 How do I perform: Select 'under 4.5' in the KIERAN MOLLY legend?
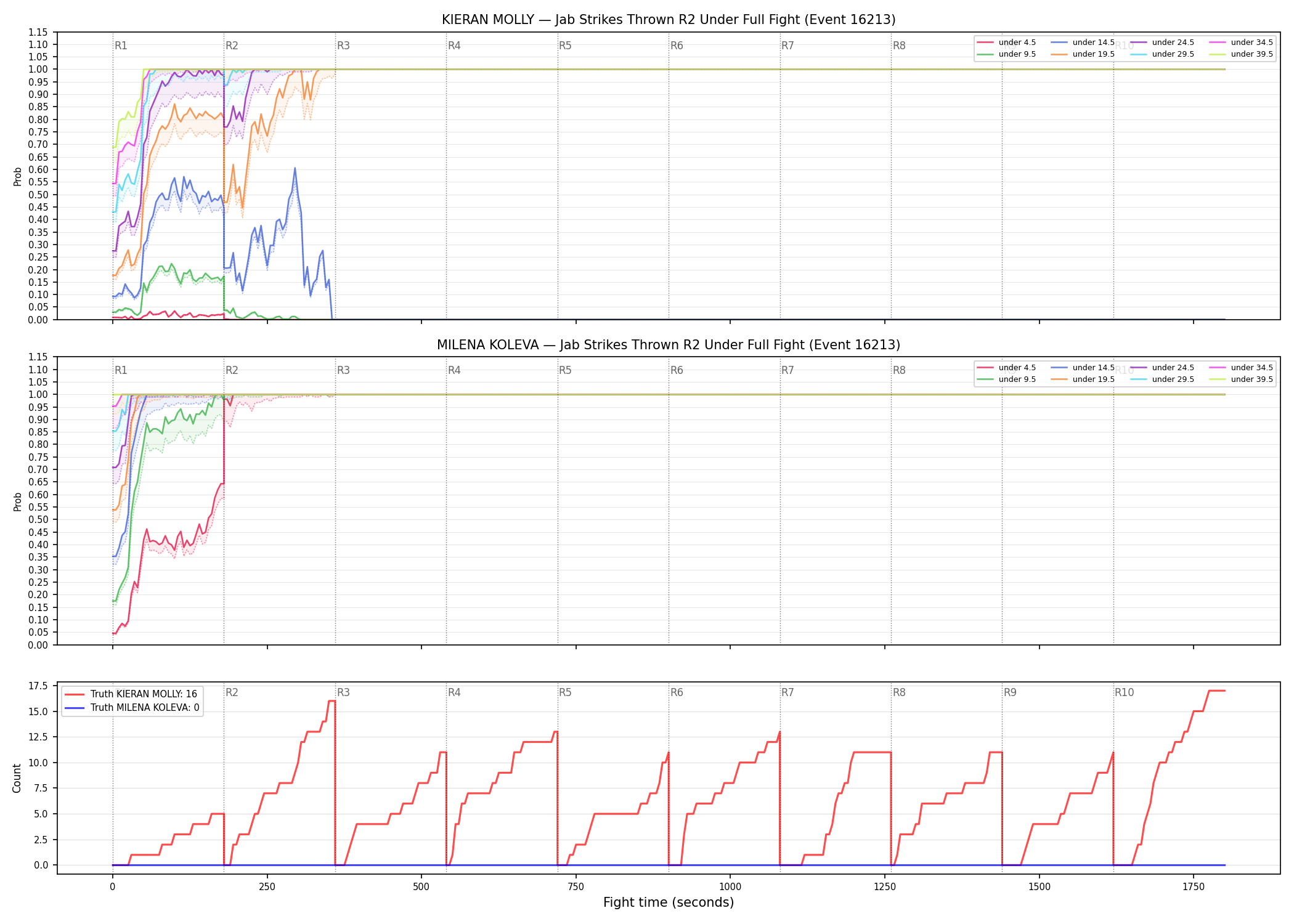[x=1007, y=43]
